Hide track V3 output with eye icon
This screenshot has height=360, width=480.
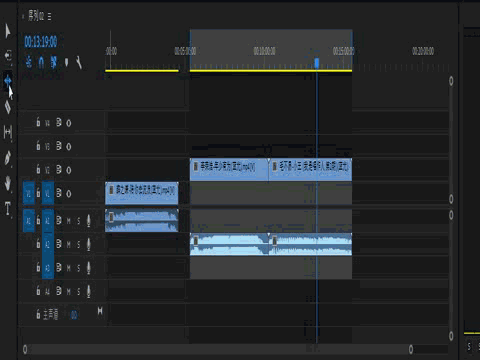pyautogui.click(x=69, y=146)
